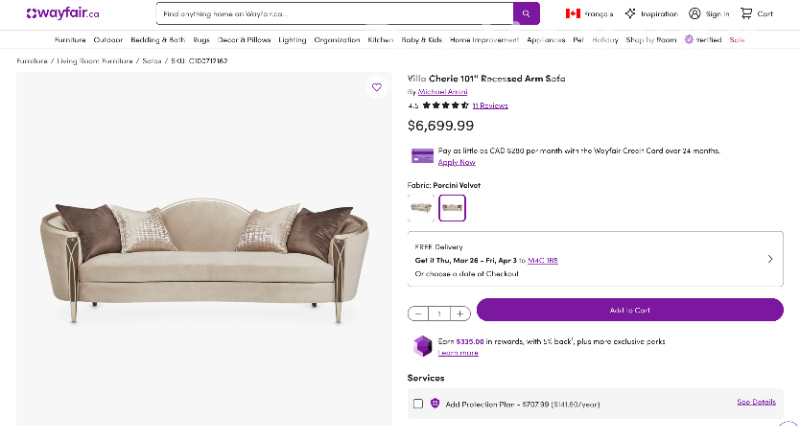The height and width of the screenshot is (426, 800).
Task: Click the search input field
Action: click(335, 14)
